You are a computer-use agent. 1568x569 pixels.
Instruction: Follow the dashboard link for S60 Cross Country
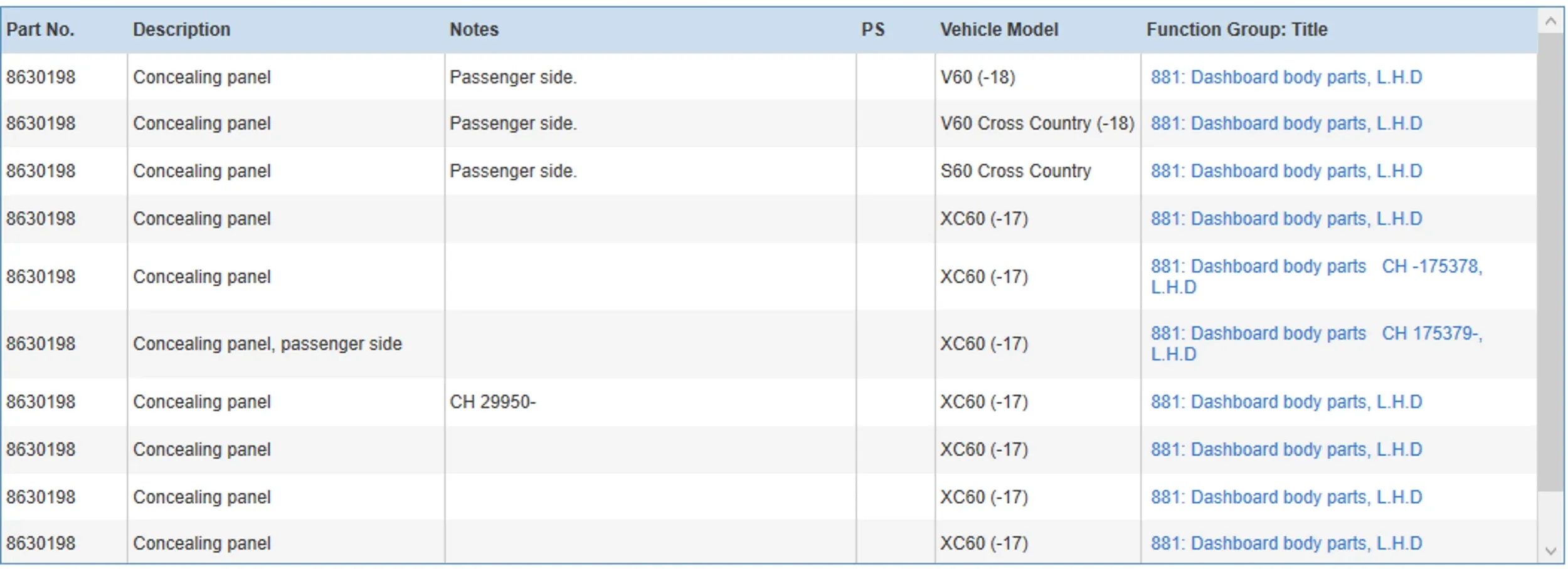tap(1286, 171)
